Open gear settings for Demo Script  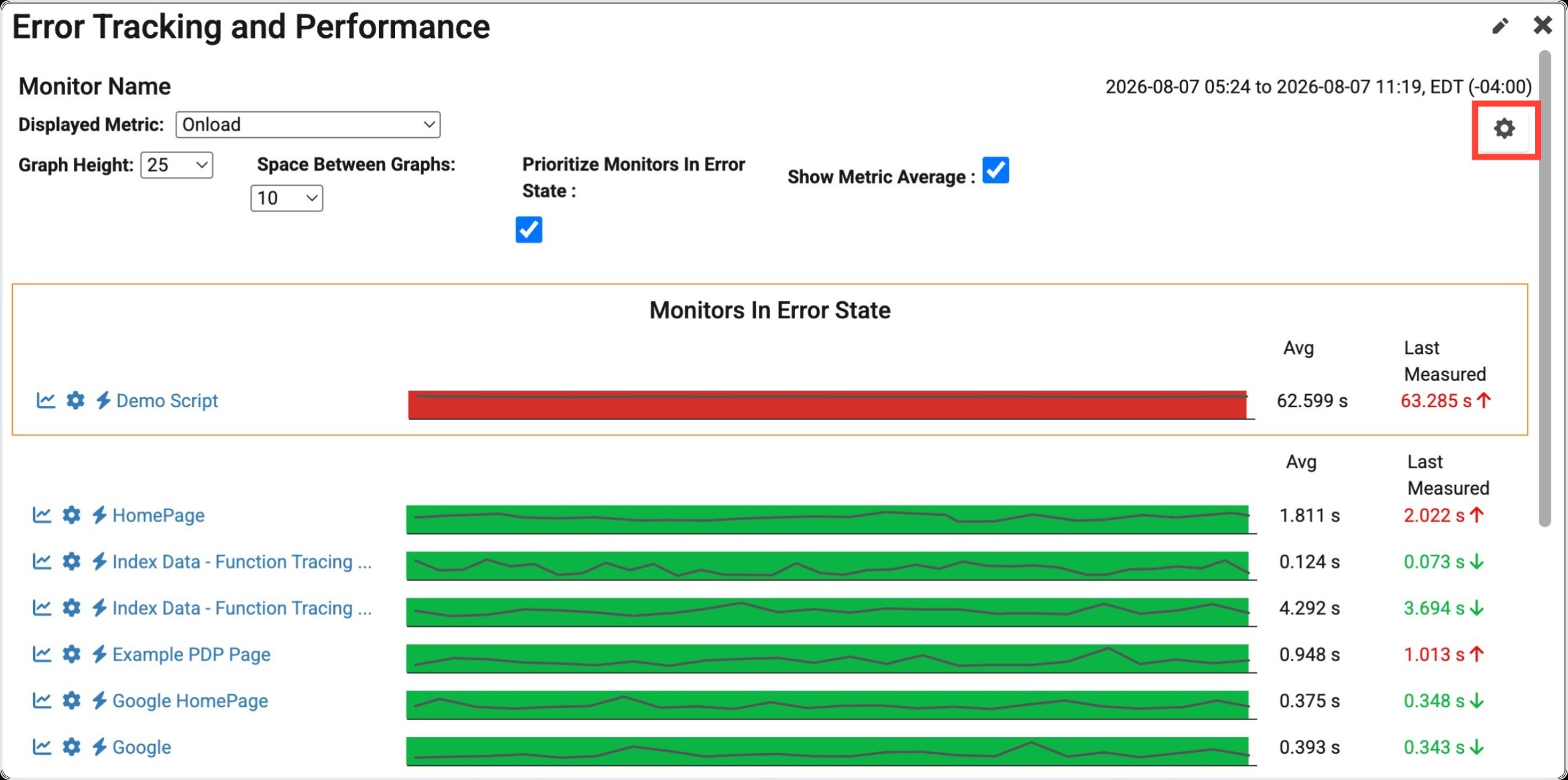tap(75, 400)
